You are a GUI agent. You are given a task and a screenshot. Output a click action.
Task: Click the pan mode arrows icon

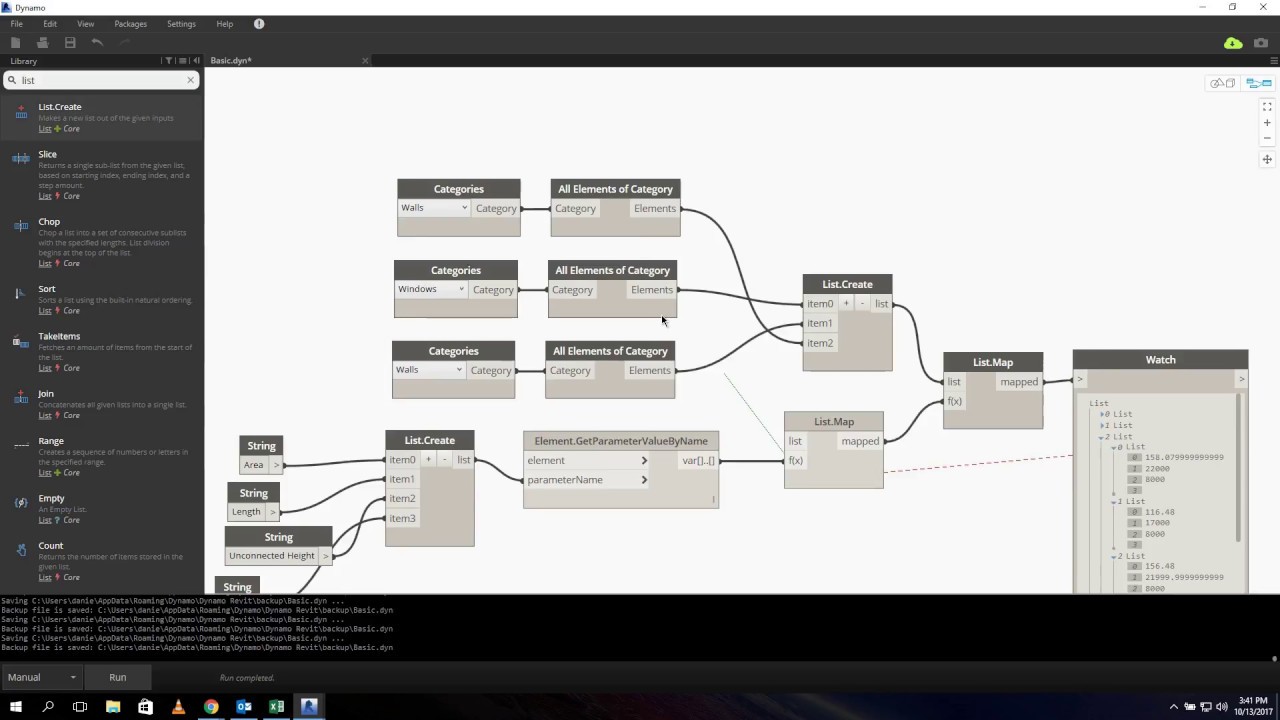1267,159
